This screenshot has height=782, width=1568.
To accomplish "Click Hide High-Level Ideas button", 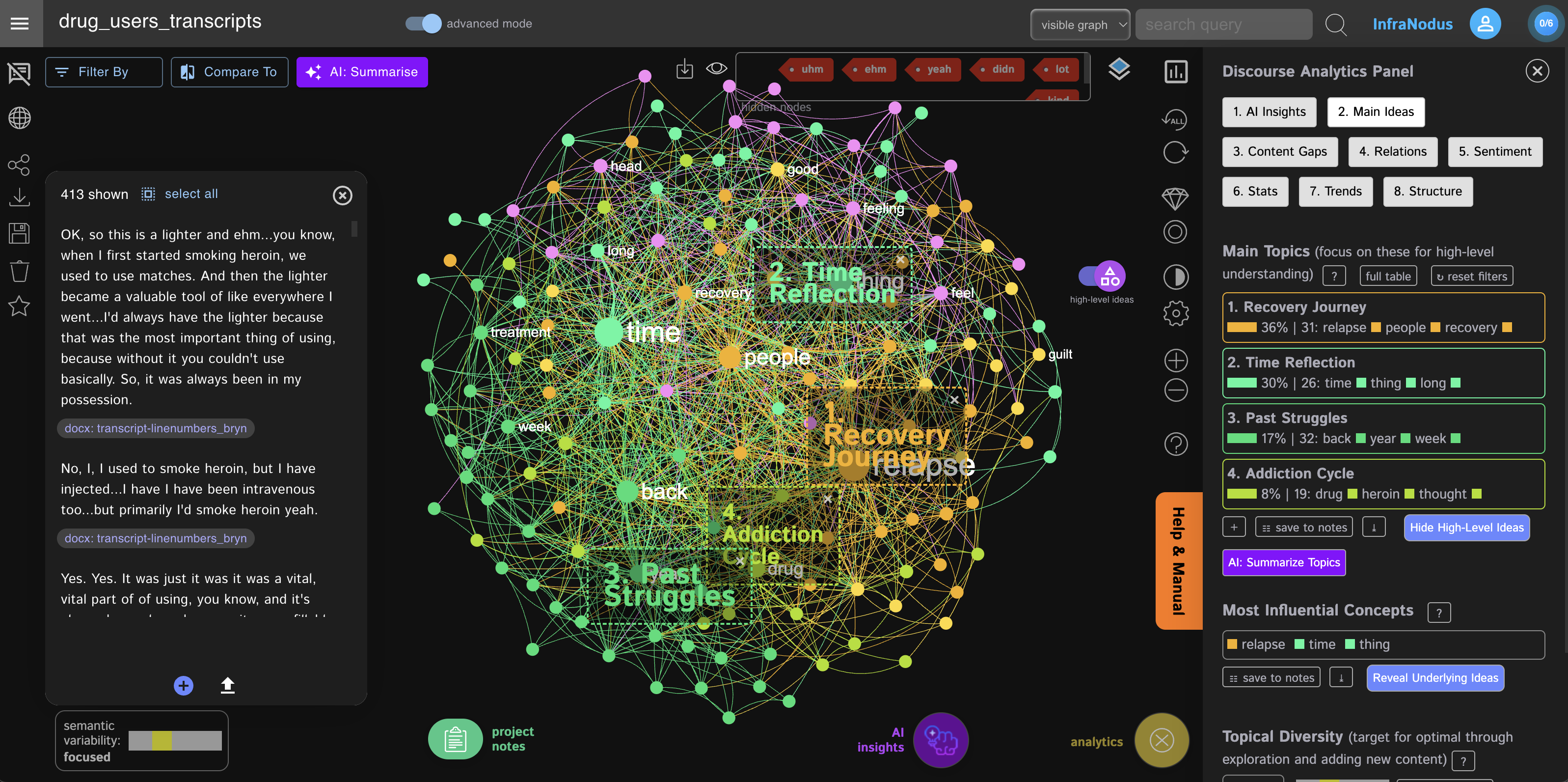I will point(1466,528).
